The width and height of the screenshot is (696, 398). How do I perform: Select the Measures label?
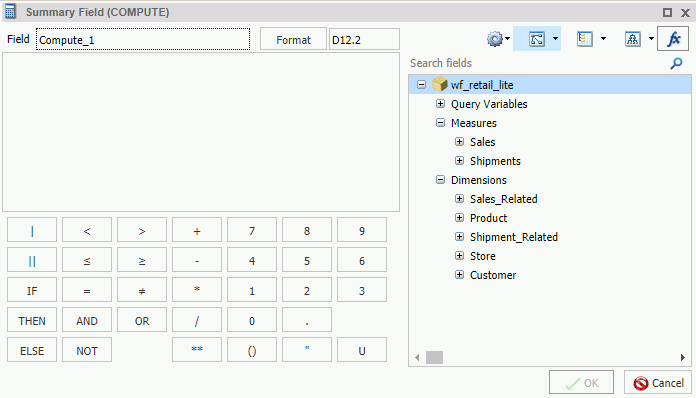(x=474, y=123)
